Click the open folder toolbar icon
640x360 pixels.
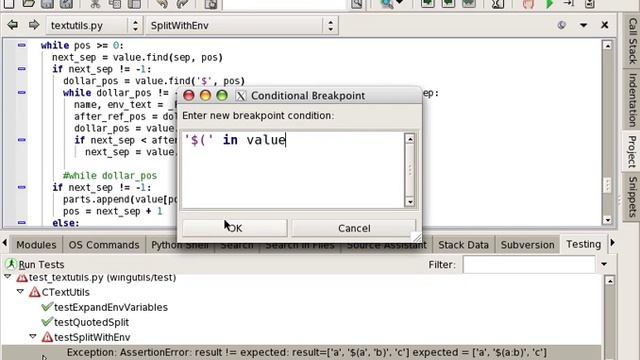(x=29, y=4)
